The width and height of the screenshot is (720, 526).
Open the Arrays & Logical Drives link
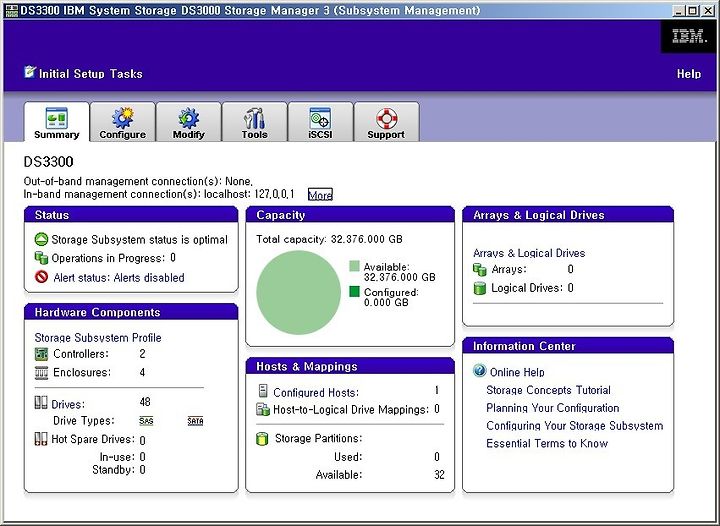(529, 253)
